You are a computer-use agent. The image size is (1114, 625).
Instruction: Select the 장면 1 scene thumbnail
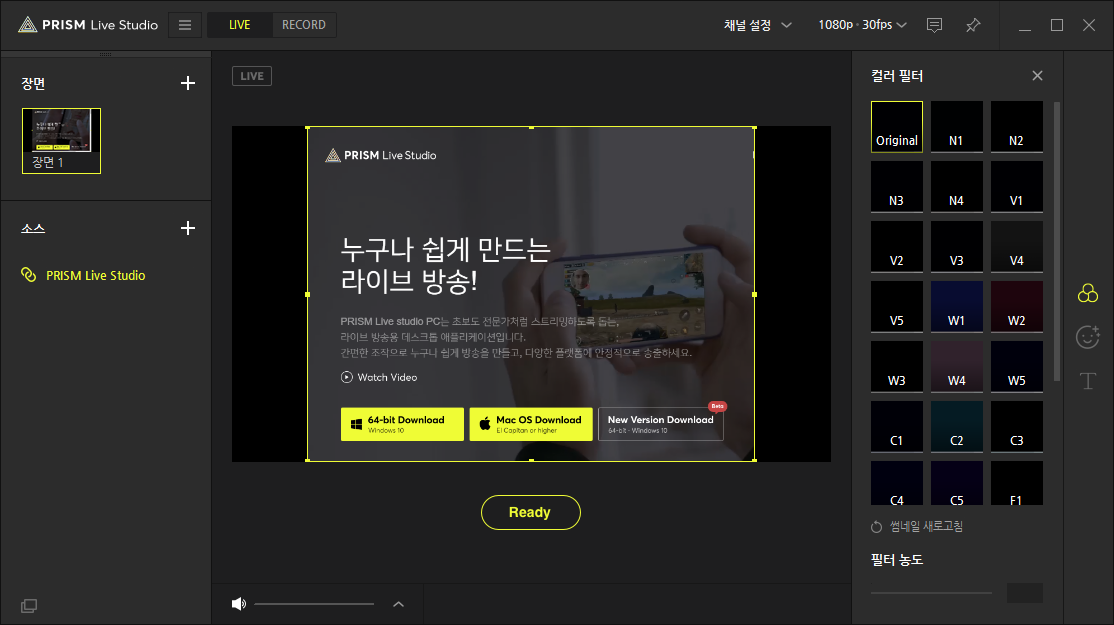tap(61, 141)
